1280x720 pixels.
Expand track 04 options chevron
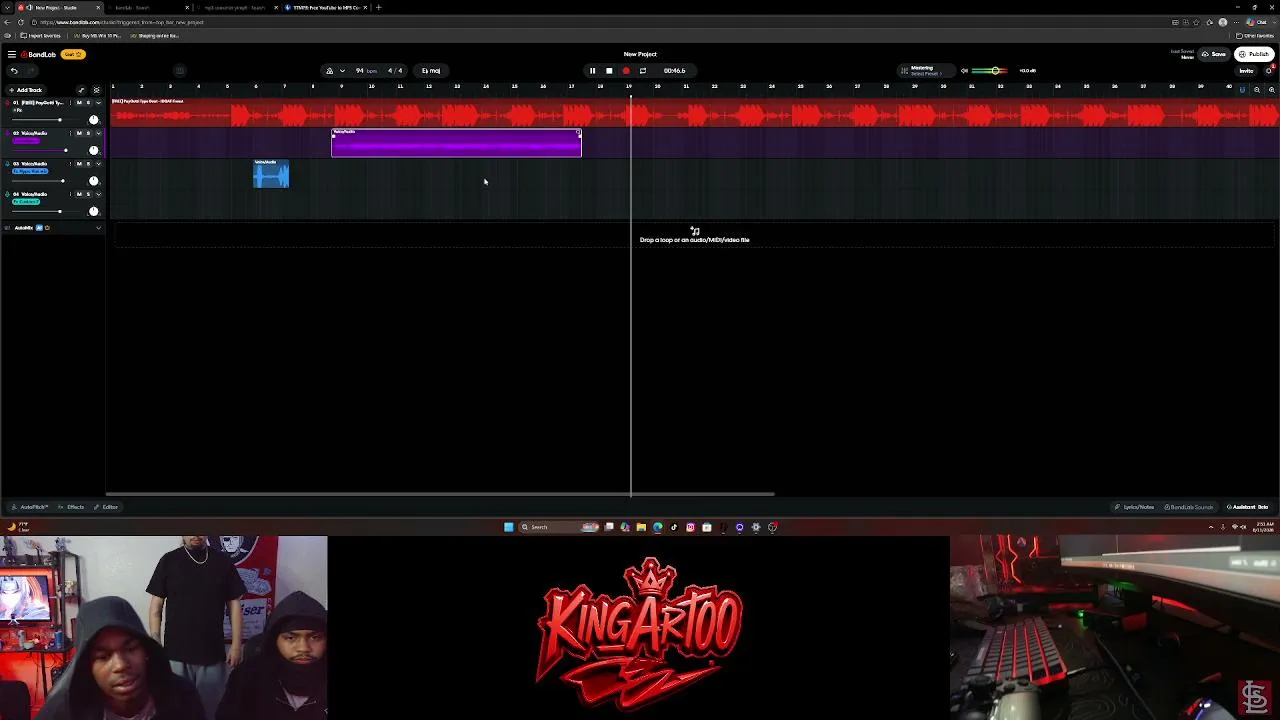click(x=98, y=194)
